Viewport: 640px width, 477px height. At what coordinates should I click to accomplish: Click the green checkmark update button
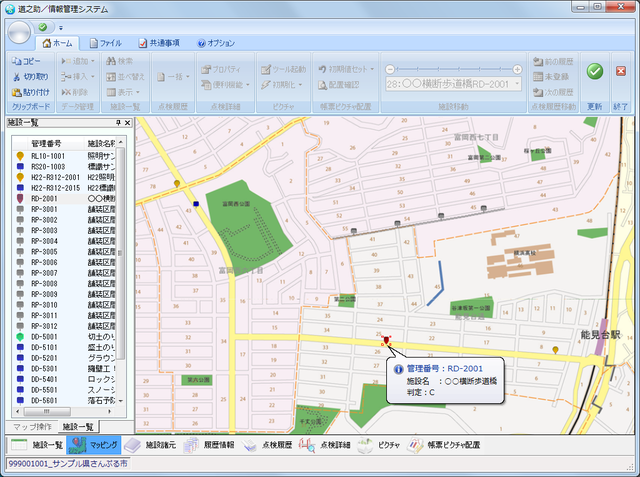[594, 71]
